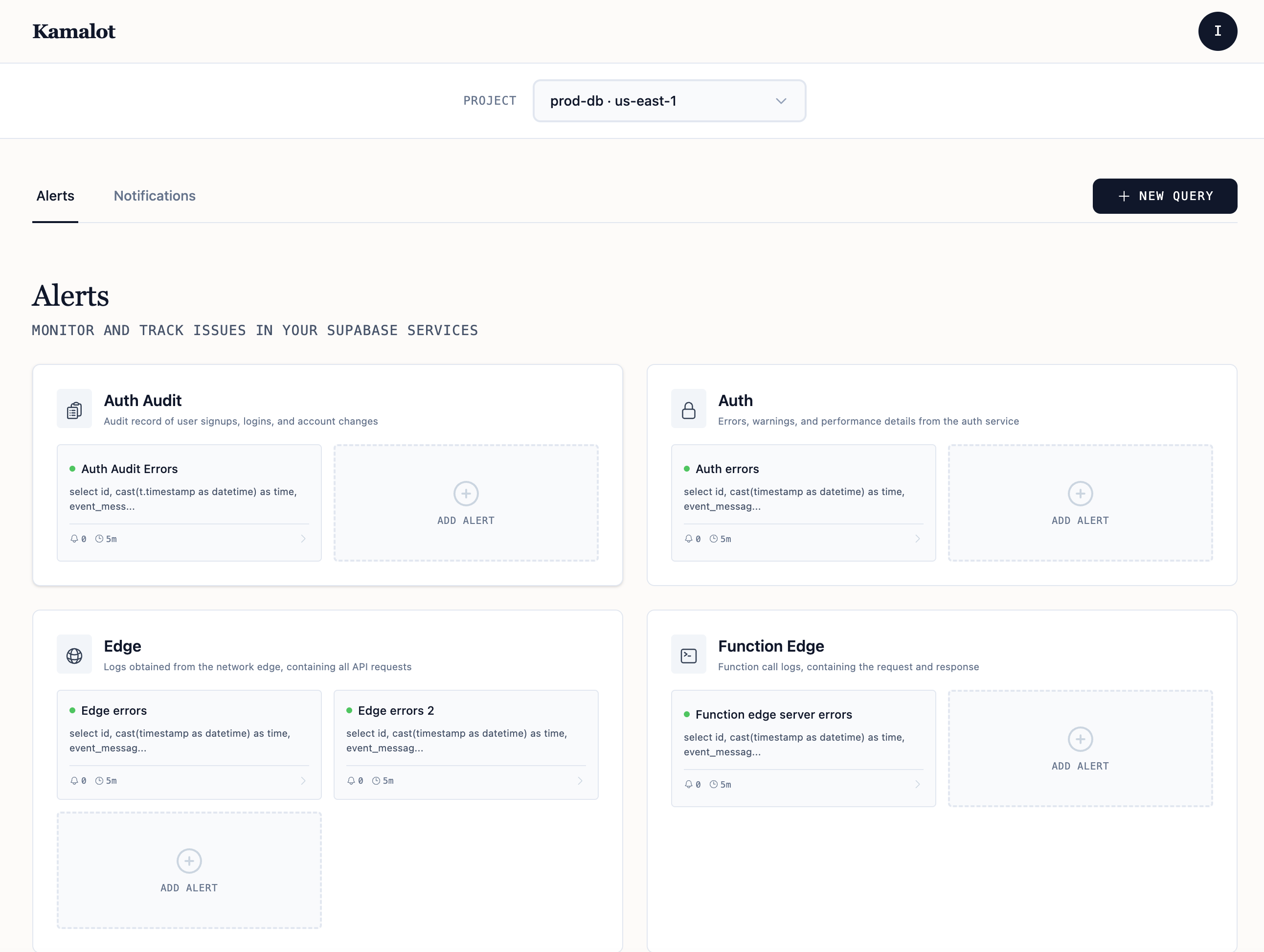Click the New Query button
Viewport: 1264px width, 952px height.
click(x=1165, y=196)
